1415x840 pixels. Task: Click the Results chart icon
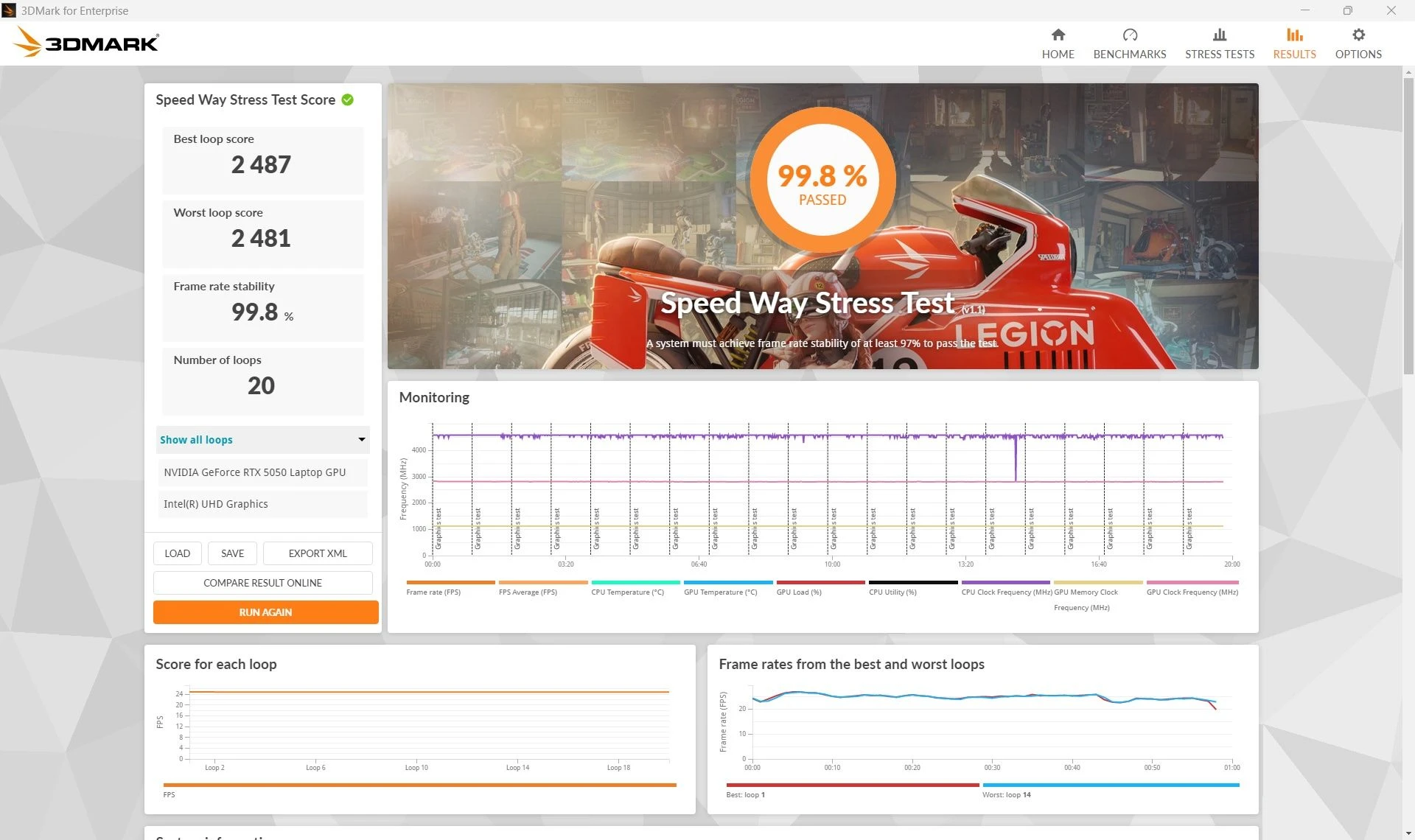pyautogui.click(x=1294, y=35)
